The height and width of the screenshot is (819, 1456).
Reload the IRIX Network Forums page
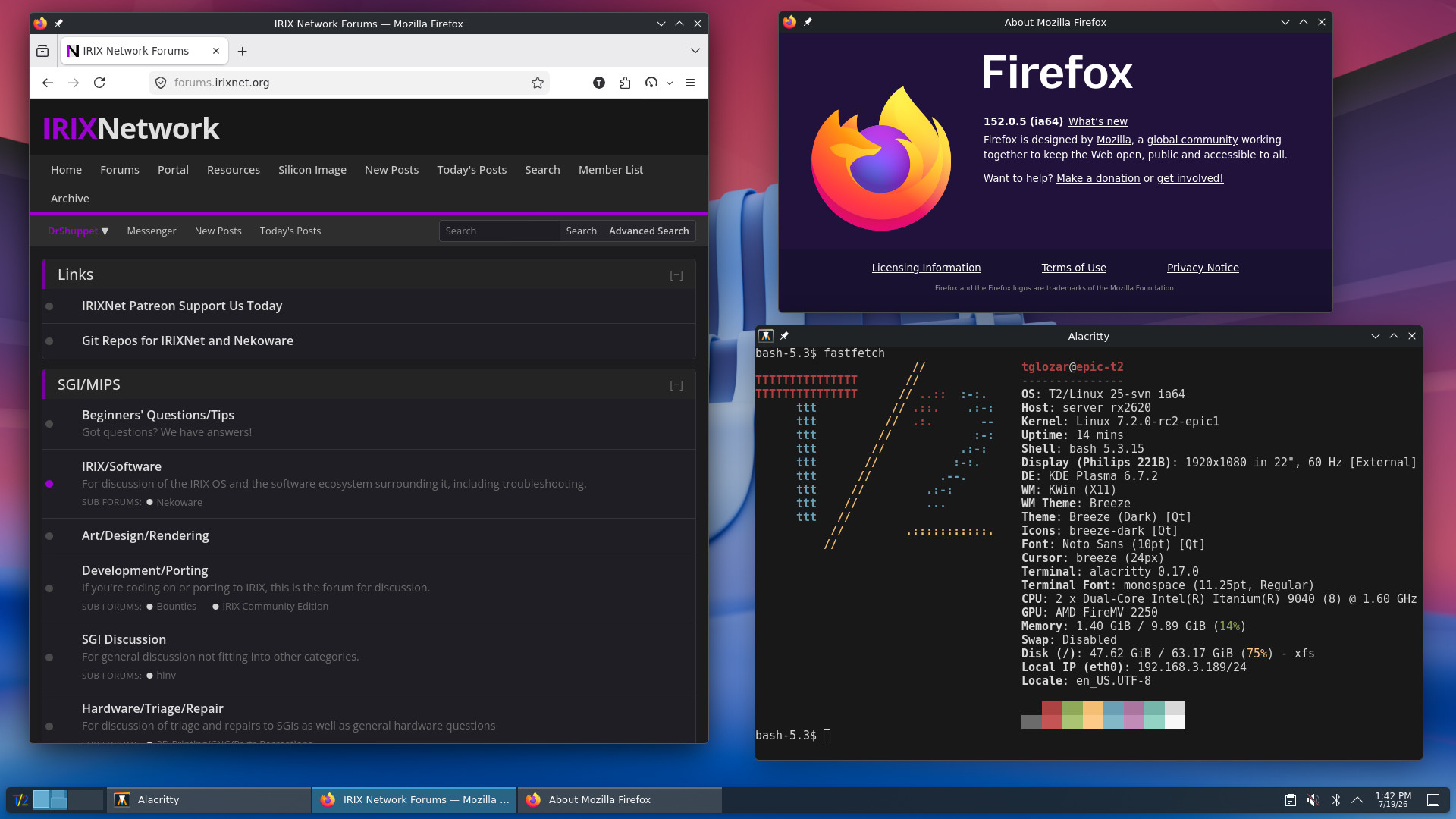click(99, 83)
